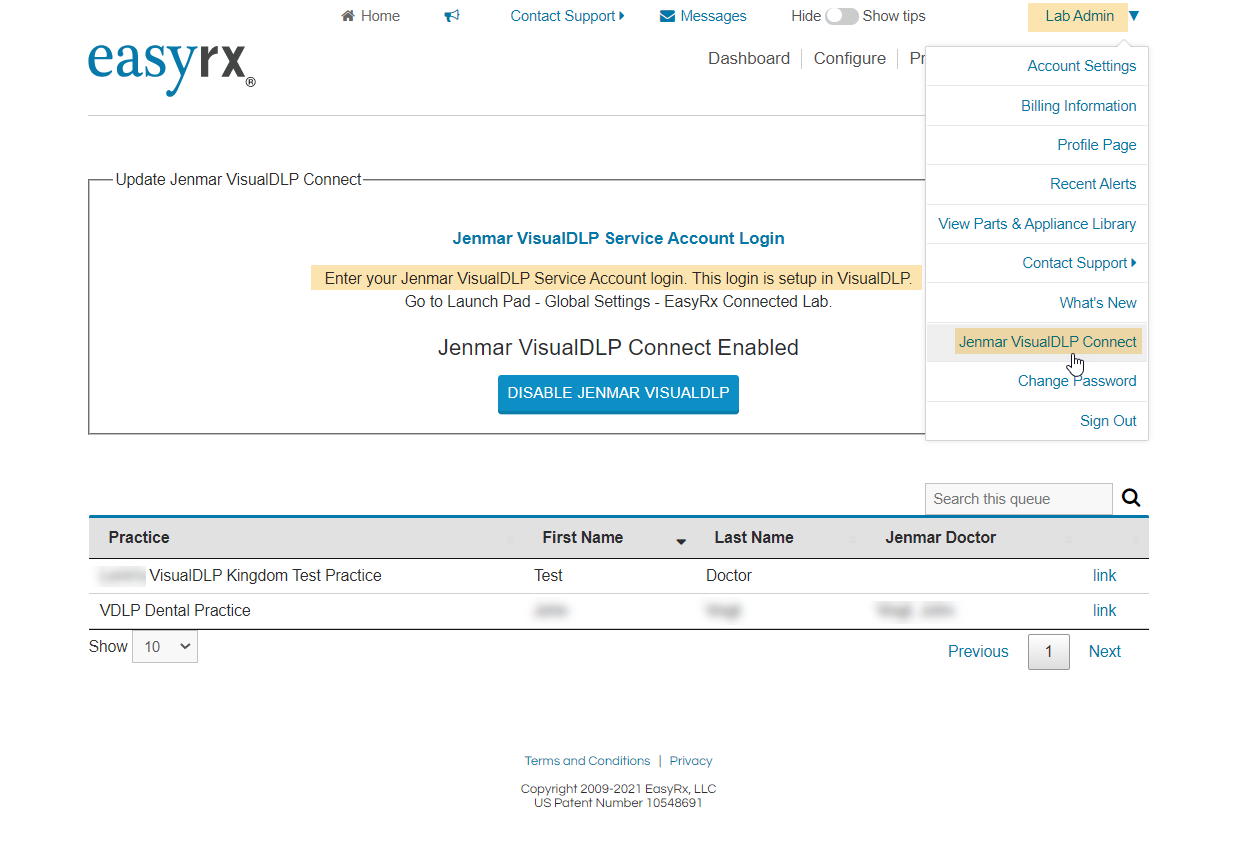Go to Profile Page
Viewport: 1238px width, 847px height.
click(1096, 145)
